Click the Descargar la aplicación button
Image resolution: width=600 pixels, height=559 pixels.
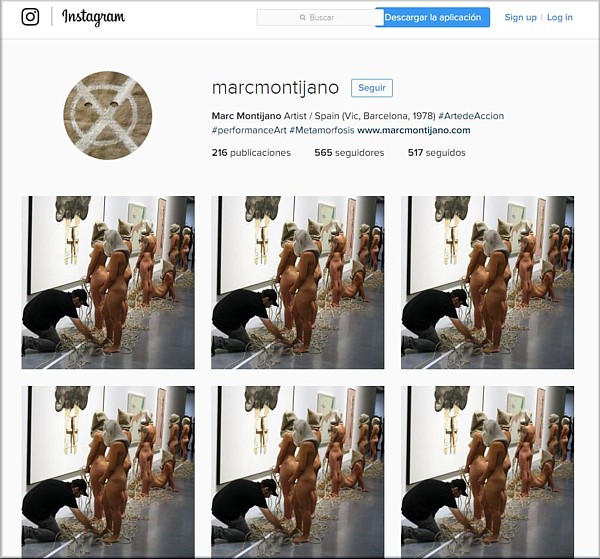432,17
